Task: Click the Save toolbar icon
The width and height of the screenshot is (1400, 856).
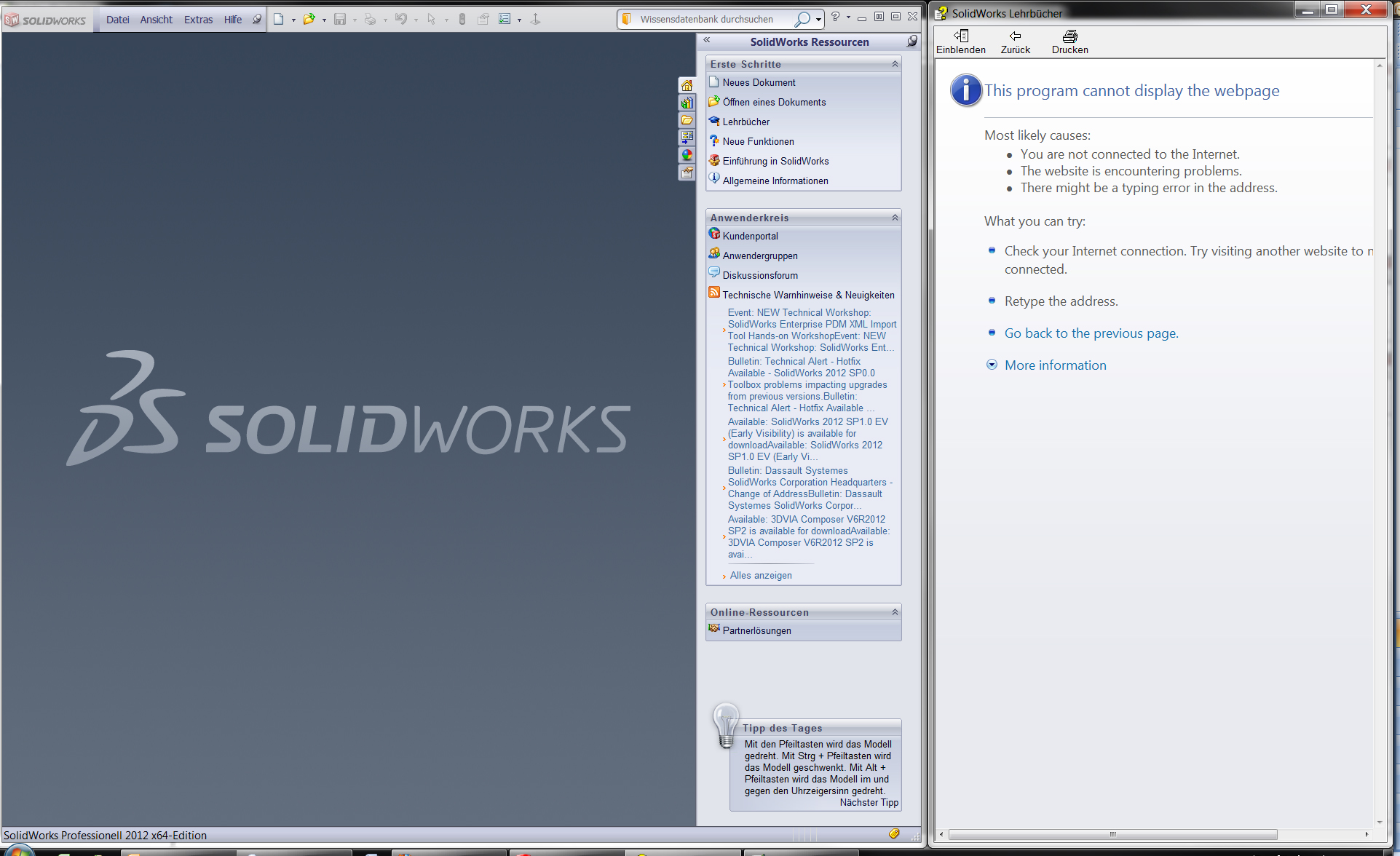Action: point(340,20)
